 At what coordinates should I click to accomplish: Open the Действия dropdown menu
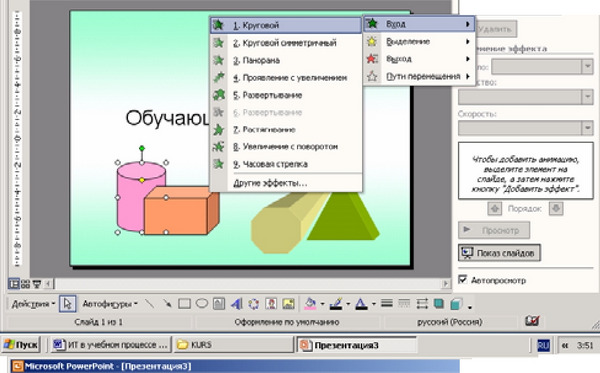click(33, 304)
